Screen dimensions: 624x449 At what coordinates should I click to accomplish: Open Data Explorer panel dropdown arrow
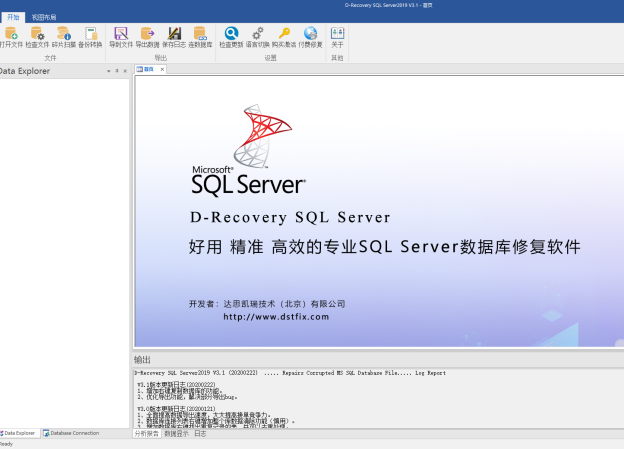point(108,71)
